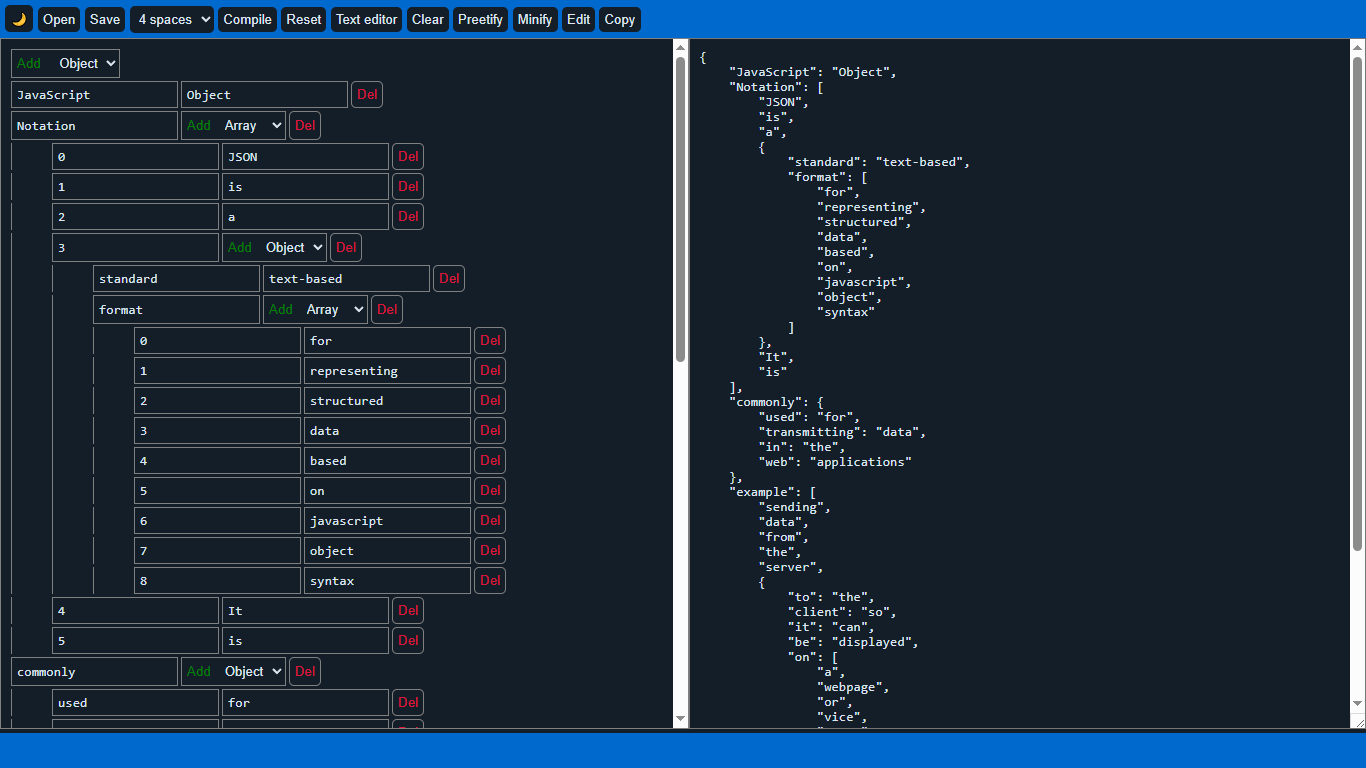
Task: Delete the format array row
Action: (387, 309)
